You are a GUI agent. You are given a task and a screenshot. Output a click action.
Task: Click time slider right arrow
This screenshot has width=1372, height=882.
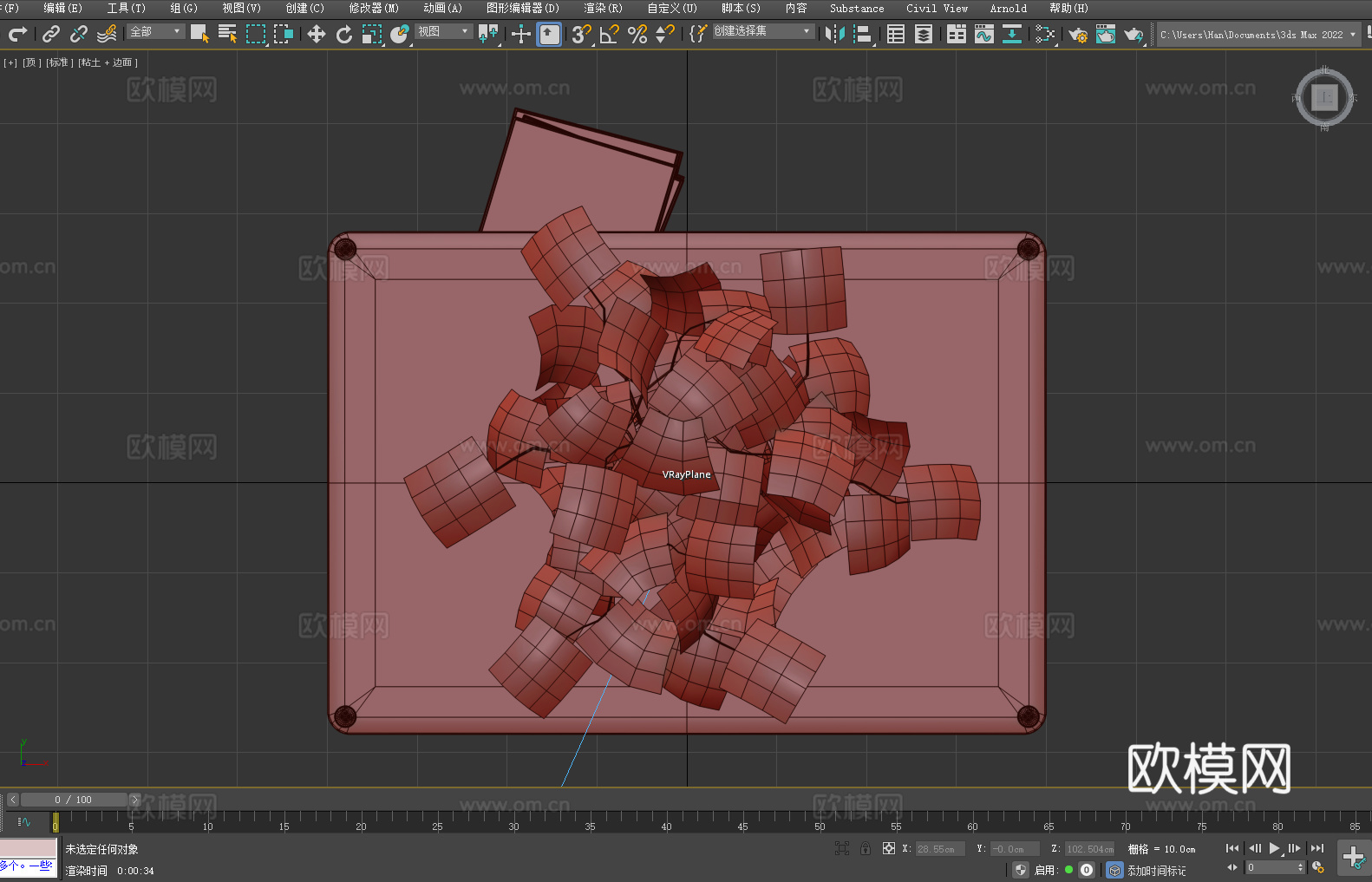(x=134, y=800)
